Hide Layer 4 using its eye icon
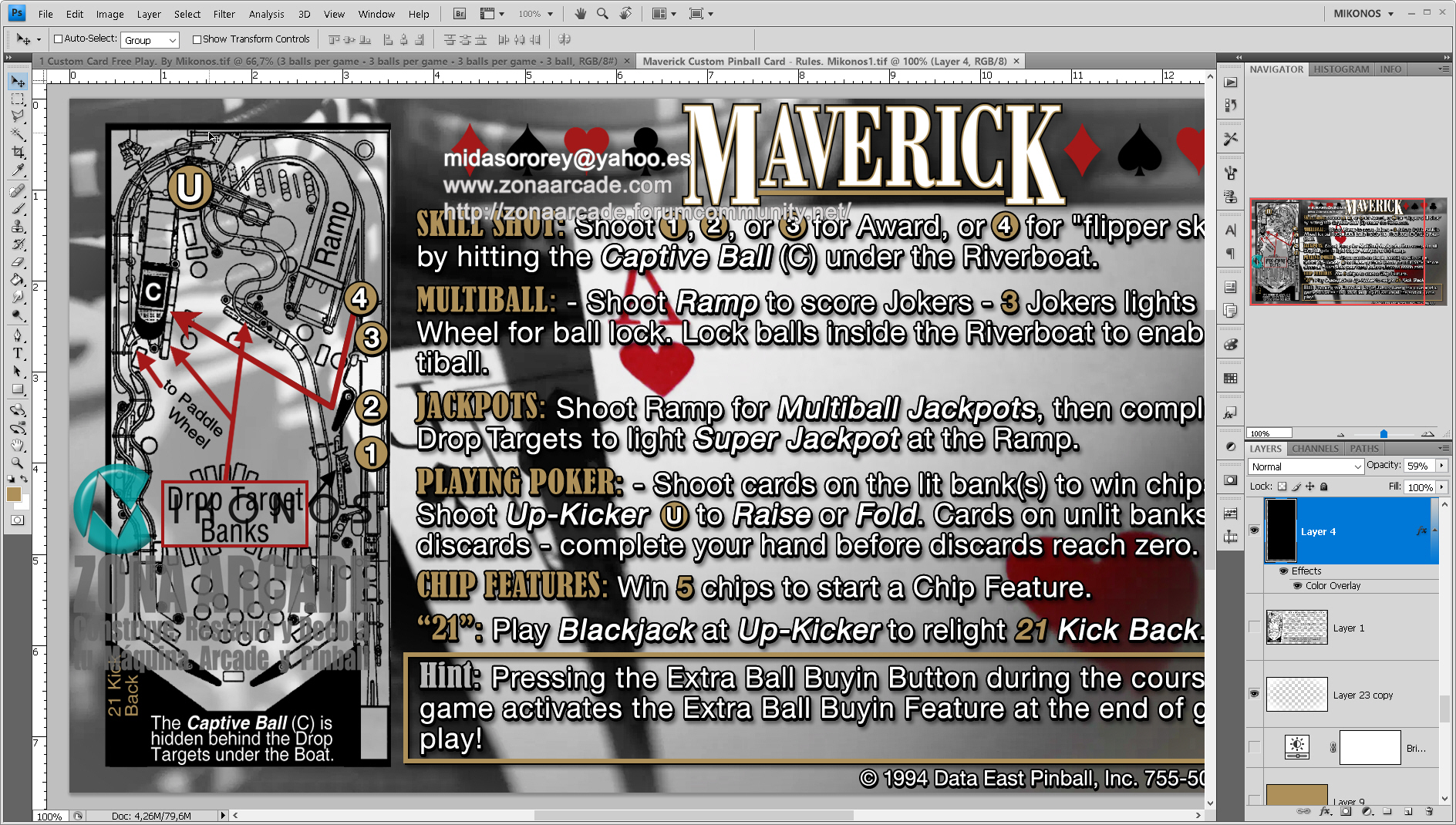 (1255, 530)
